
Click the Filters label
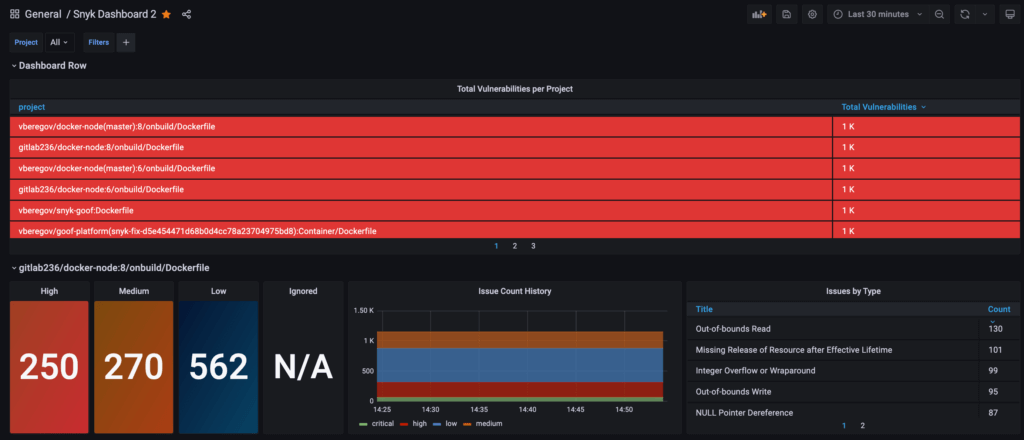click(x=99, y=42)
